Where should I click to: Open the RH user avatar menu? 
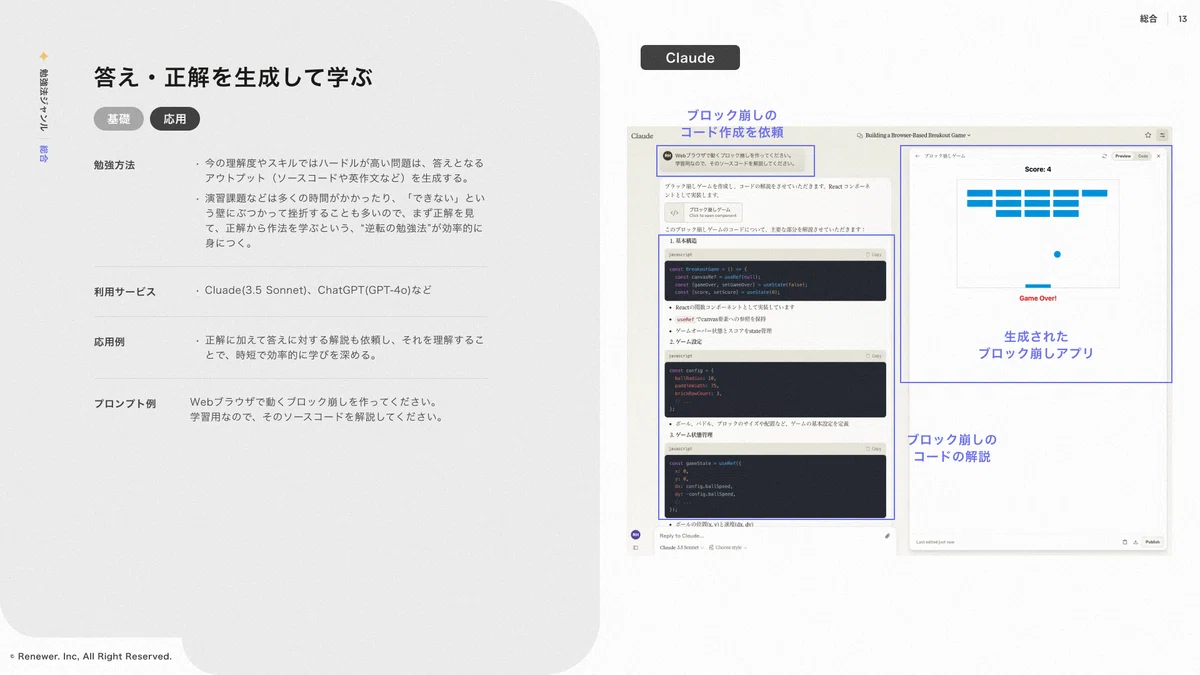click(635, 535)
